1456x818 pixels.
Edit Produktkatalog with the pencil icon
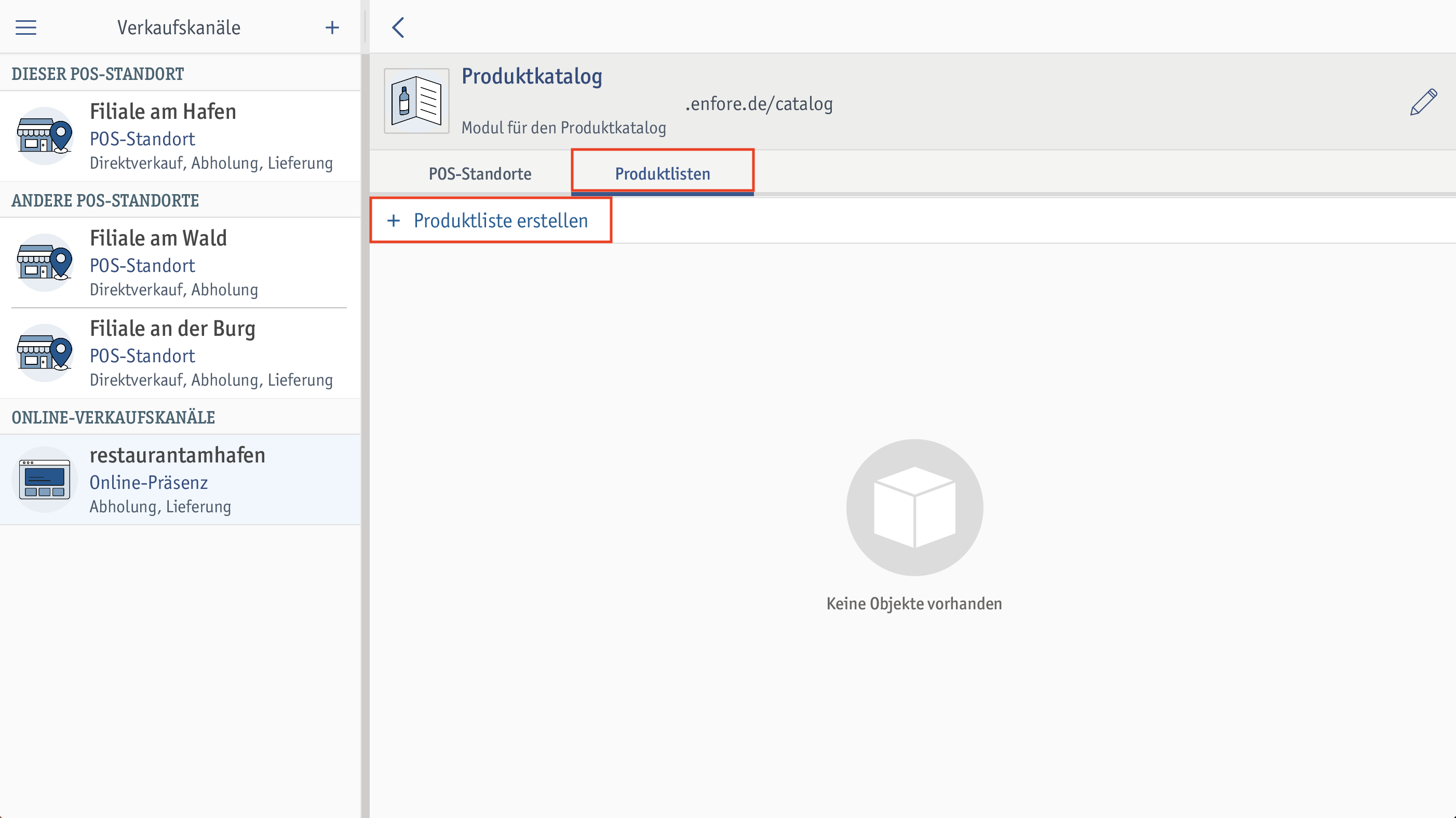point(1423,102)
